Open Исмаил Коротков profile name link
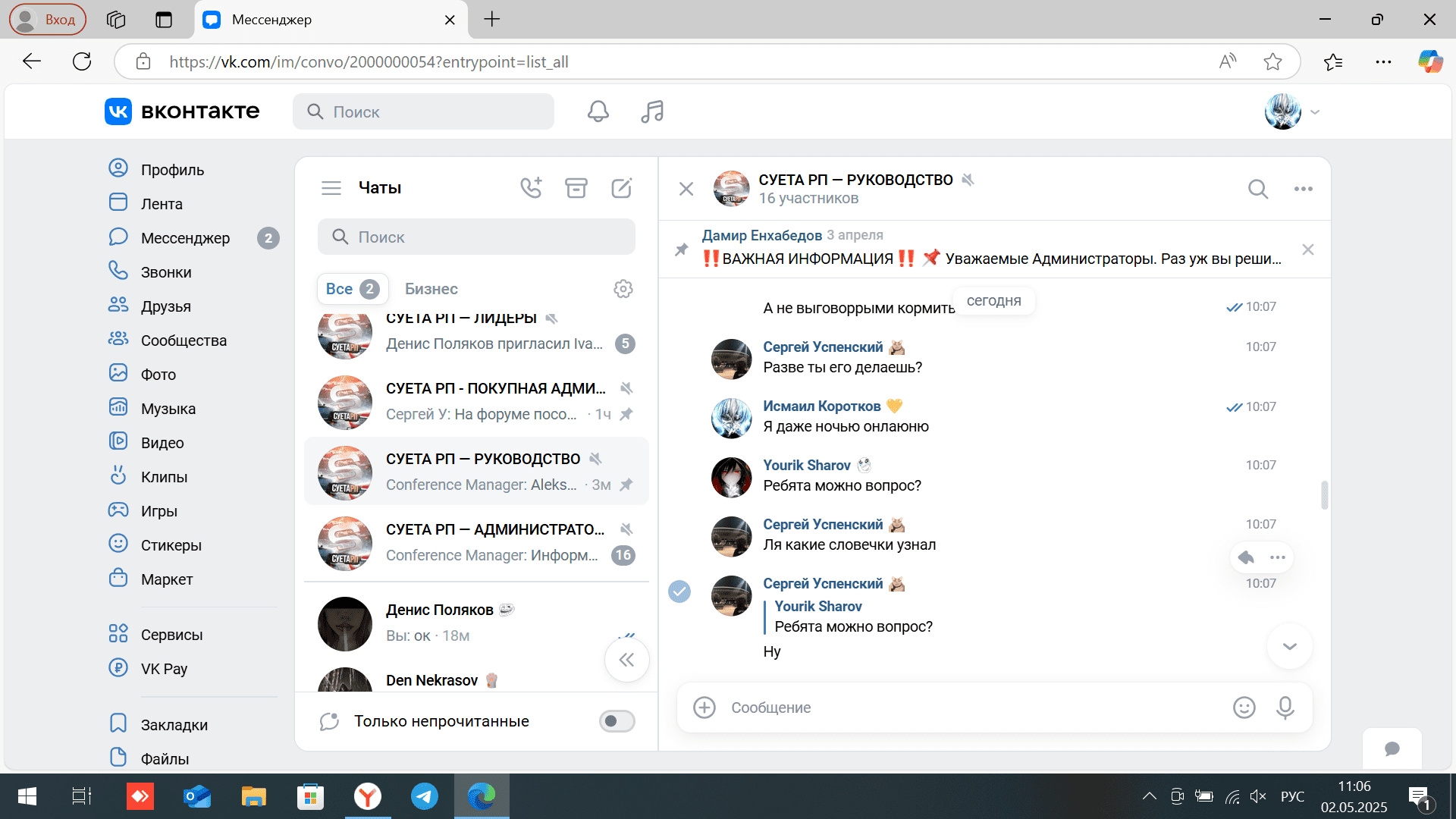 pos(821,406)
